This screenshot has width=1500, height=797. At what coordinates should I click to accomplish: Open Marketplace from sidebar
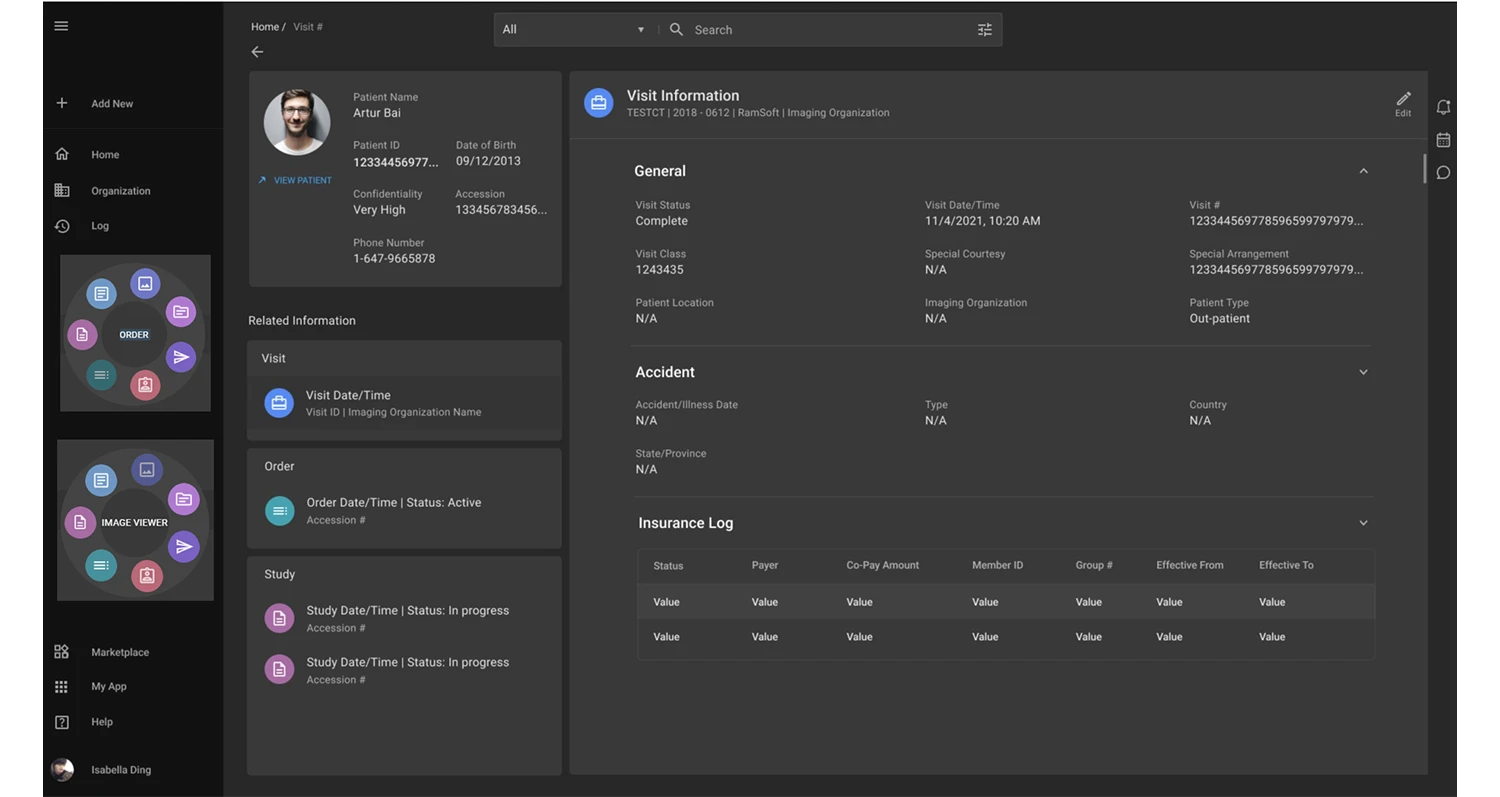pos(119,652)
